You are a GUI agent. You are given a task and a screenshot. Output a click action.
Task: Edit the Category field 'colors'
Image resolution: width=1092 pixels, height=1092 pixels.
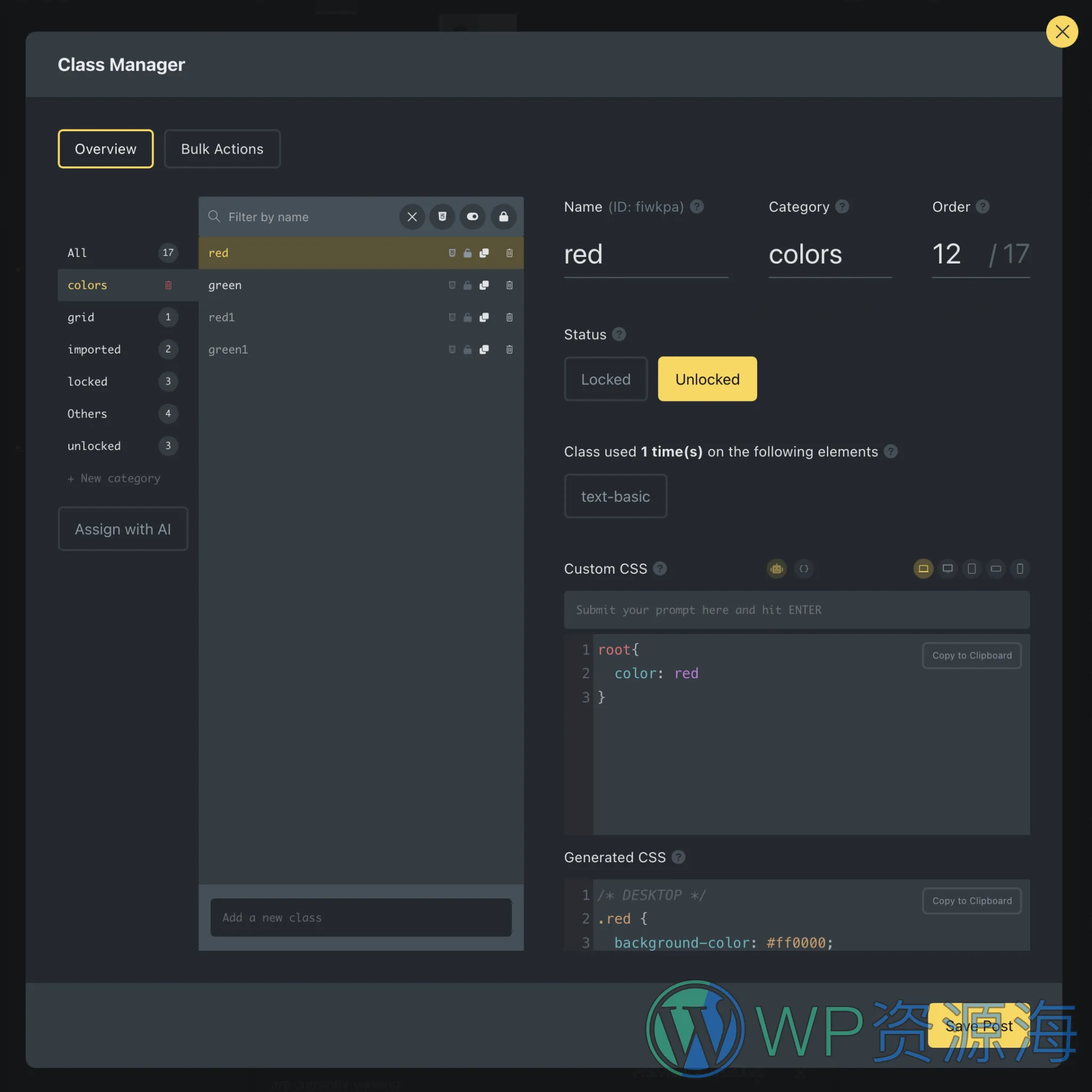830,254
